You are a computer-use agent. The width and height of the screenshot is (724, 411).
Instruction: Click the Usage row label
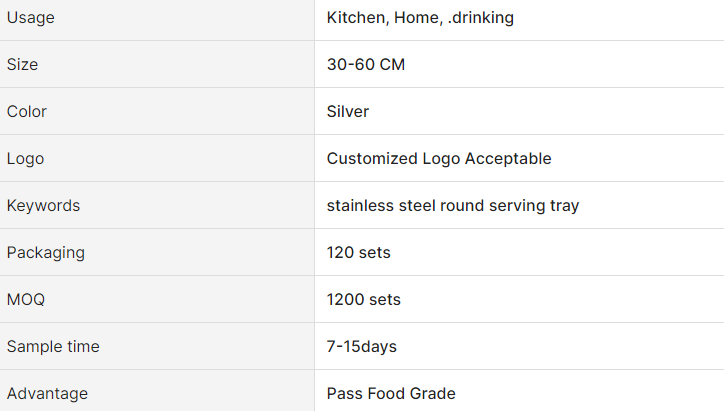click(31, 18)
